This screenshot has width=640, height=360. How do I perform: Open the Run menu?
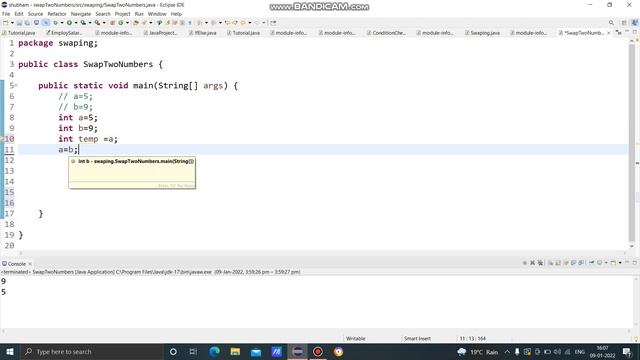pos(139,14)
